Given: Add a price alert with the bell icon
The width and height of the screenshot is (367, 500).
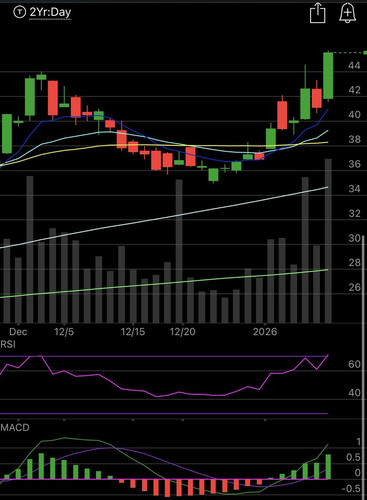Looking at the screenshot, I should (x=347, y=13).
